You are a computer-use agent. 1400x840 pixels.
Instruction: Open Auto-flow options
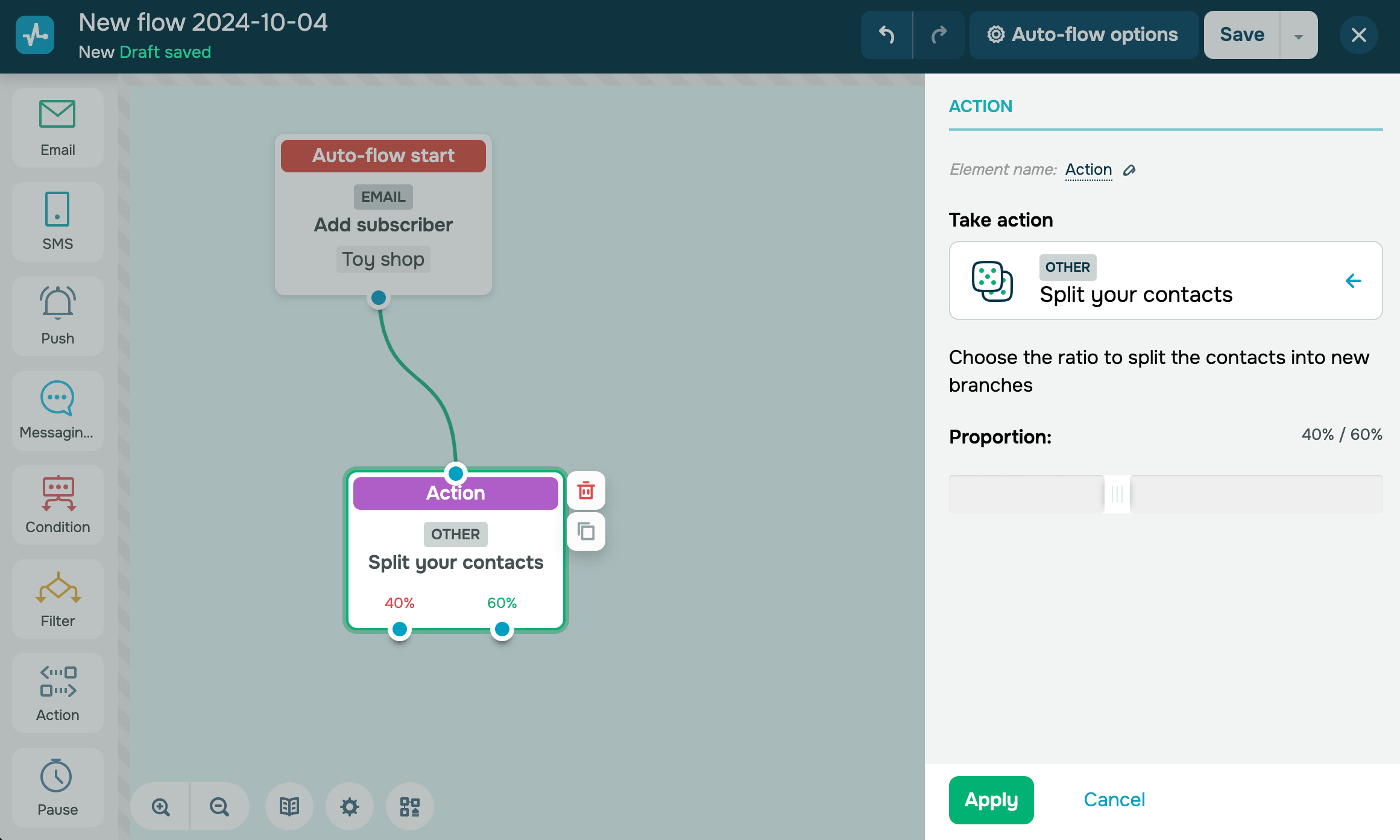coord(1083,35)
